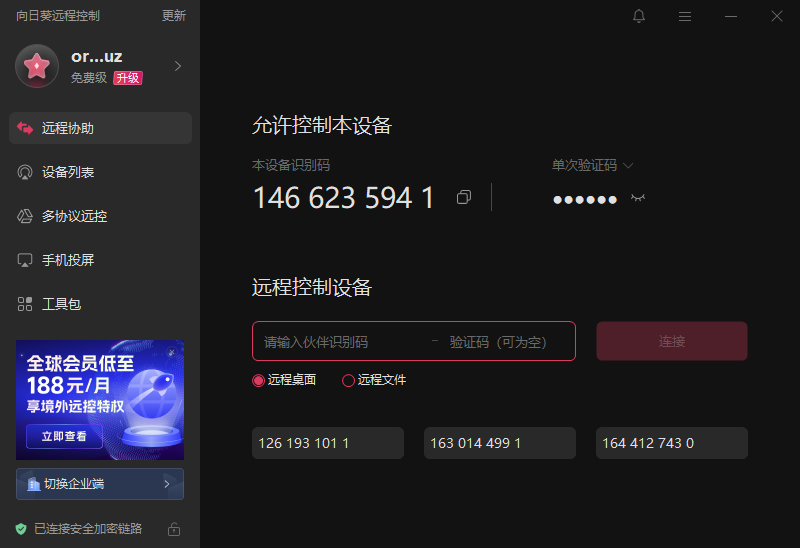Copy the device ID with the copy icon
Viewport: 800px width, 548px height.
(464, 197)
